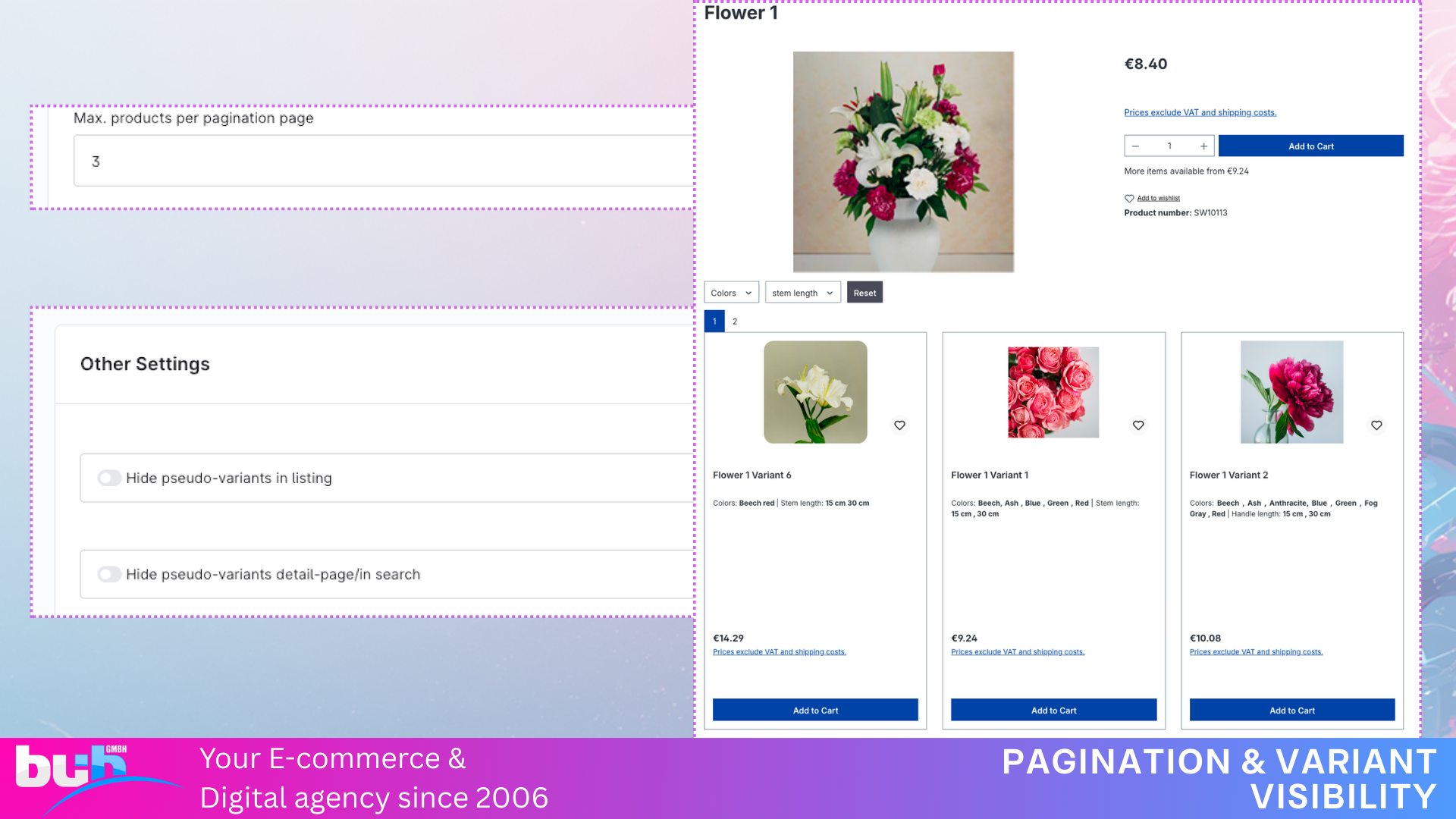Screen dimensions: 1456x819
Task: Go to pagination page 2
Action: 735,322
